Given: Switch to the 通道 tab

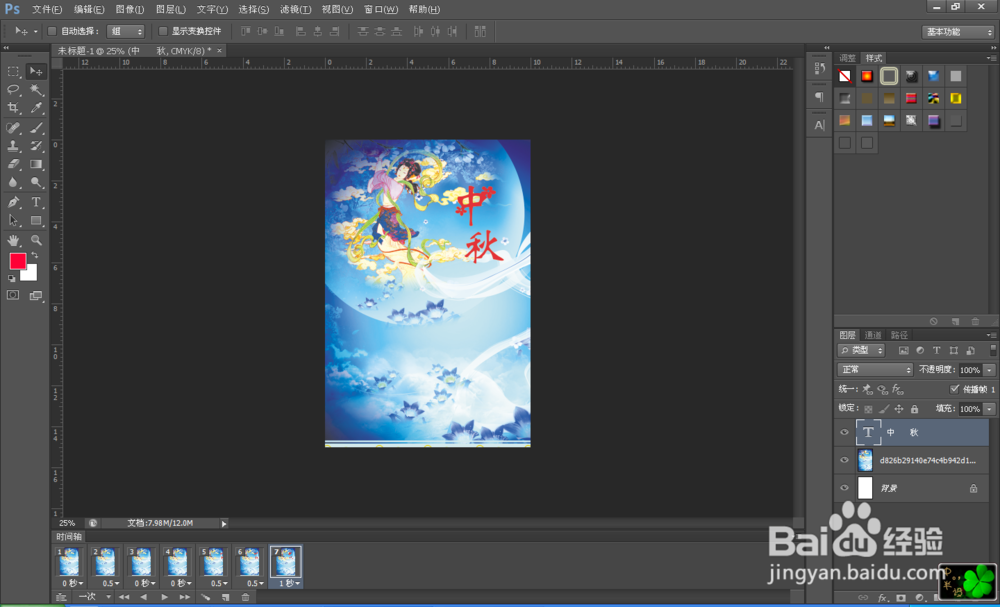Looking at the screenshot, I should [x=873, y=335].
